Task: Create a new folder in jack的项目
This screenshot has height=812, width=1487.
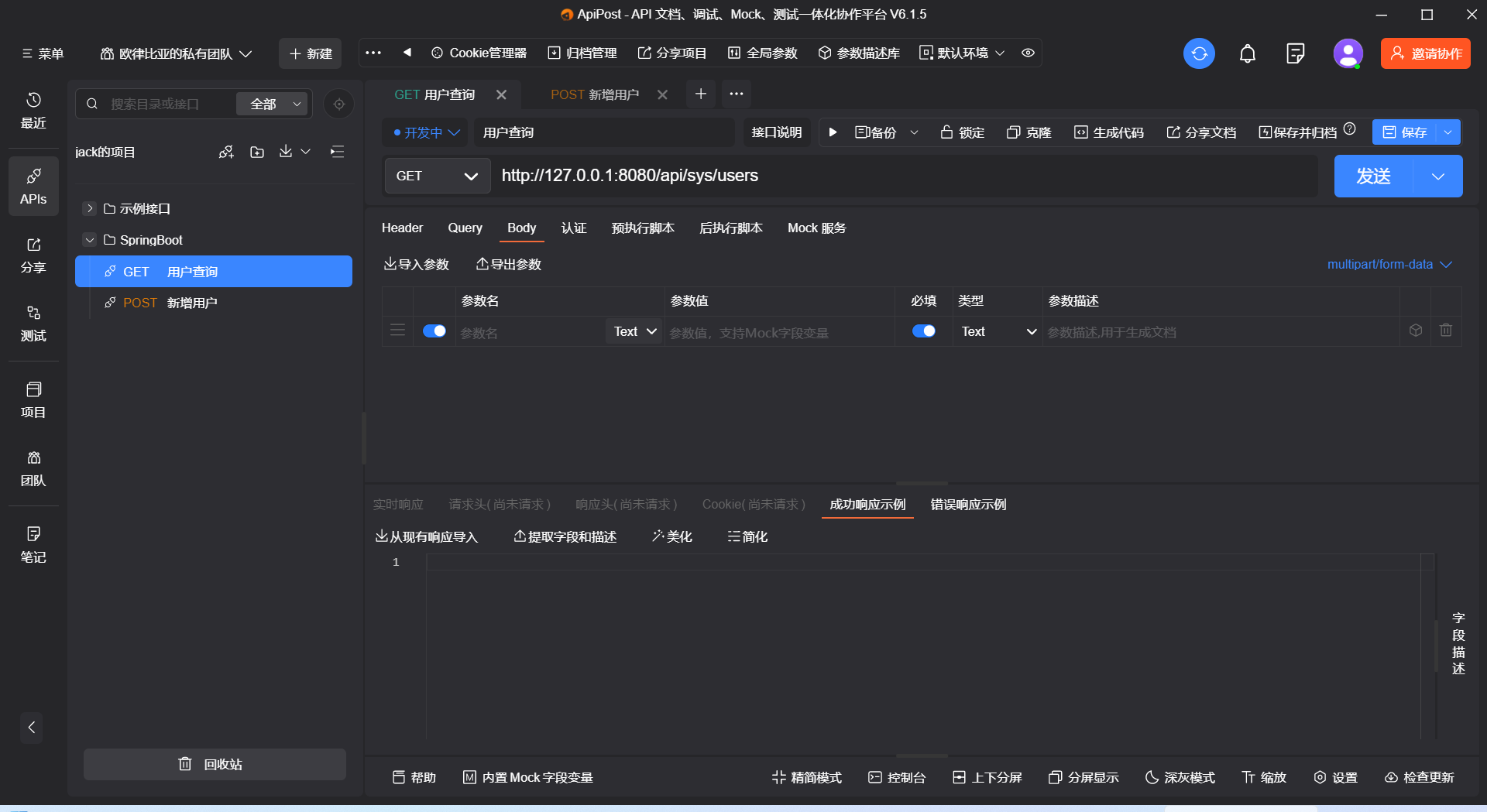Action: 257,152
